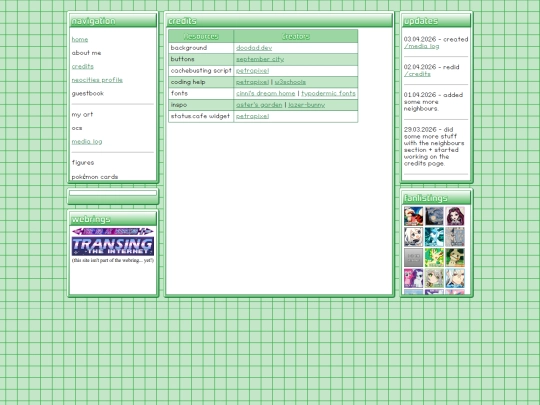Click the credits panel heading
This screenshot has height=405, width=540.
279,21
